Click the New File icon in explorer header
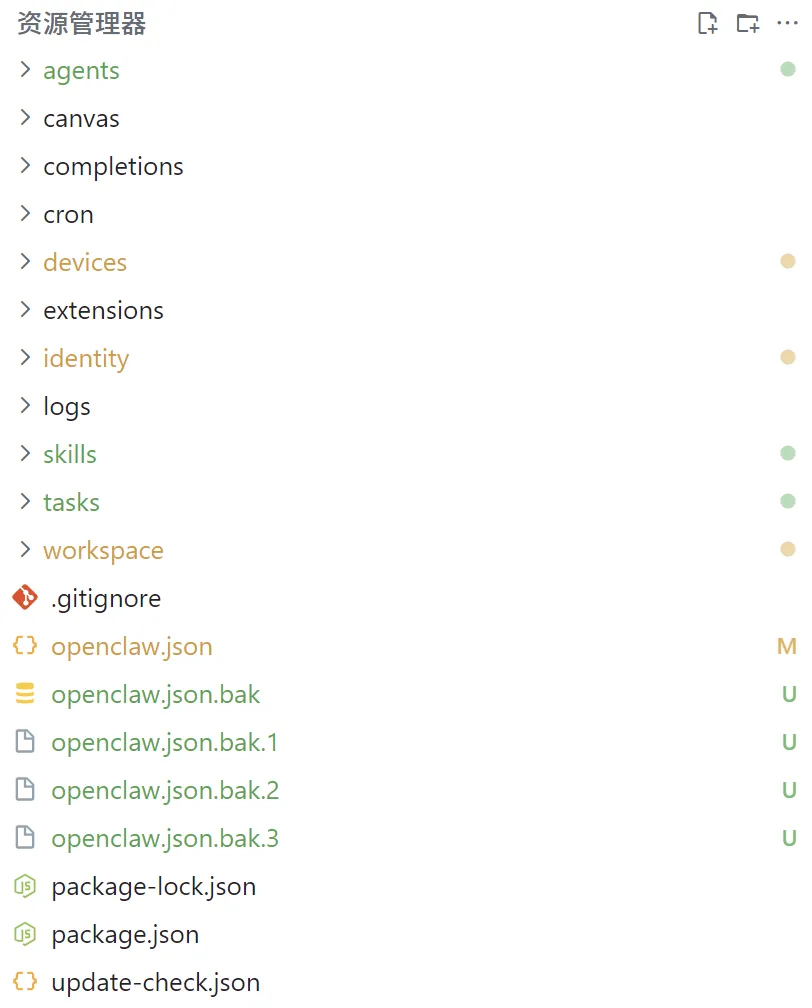This screenshot has width=812, height=1008. [708, 24]
